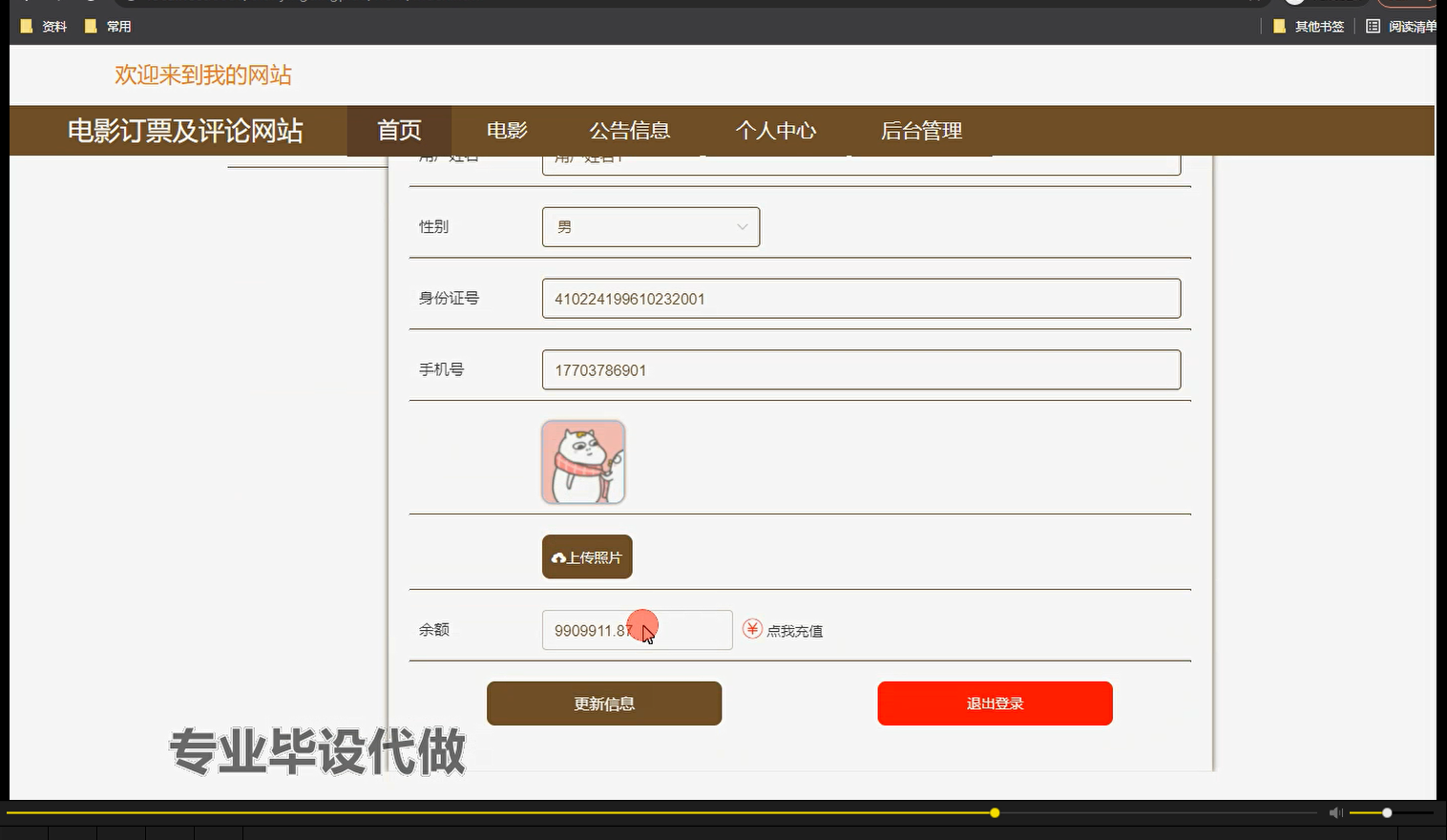Click the 上传照片 upload button
The height and width of the screenshot is (840, 1447).
point(587,556)
